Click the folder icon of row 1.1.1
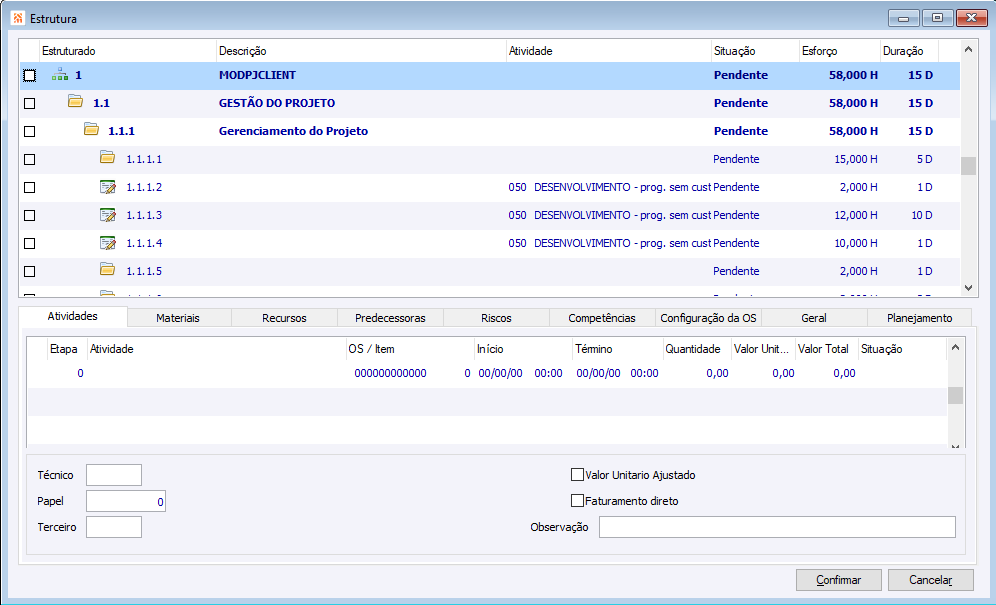 91,130
